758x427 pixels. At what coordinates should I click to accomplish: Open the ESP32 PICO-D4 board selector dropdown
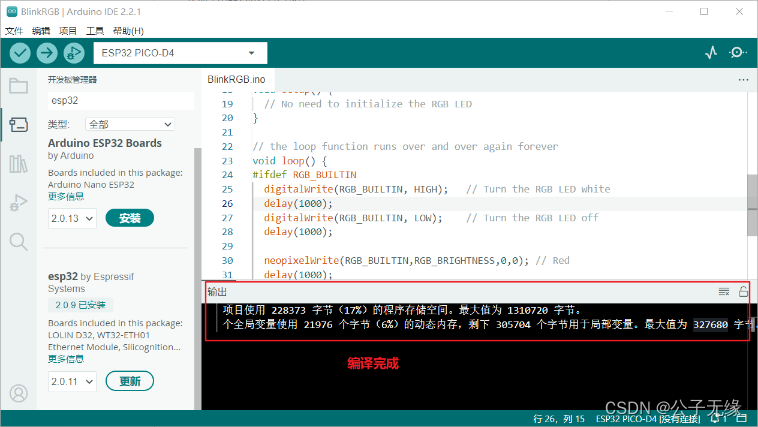(180, 53)
